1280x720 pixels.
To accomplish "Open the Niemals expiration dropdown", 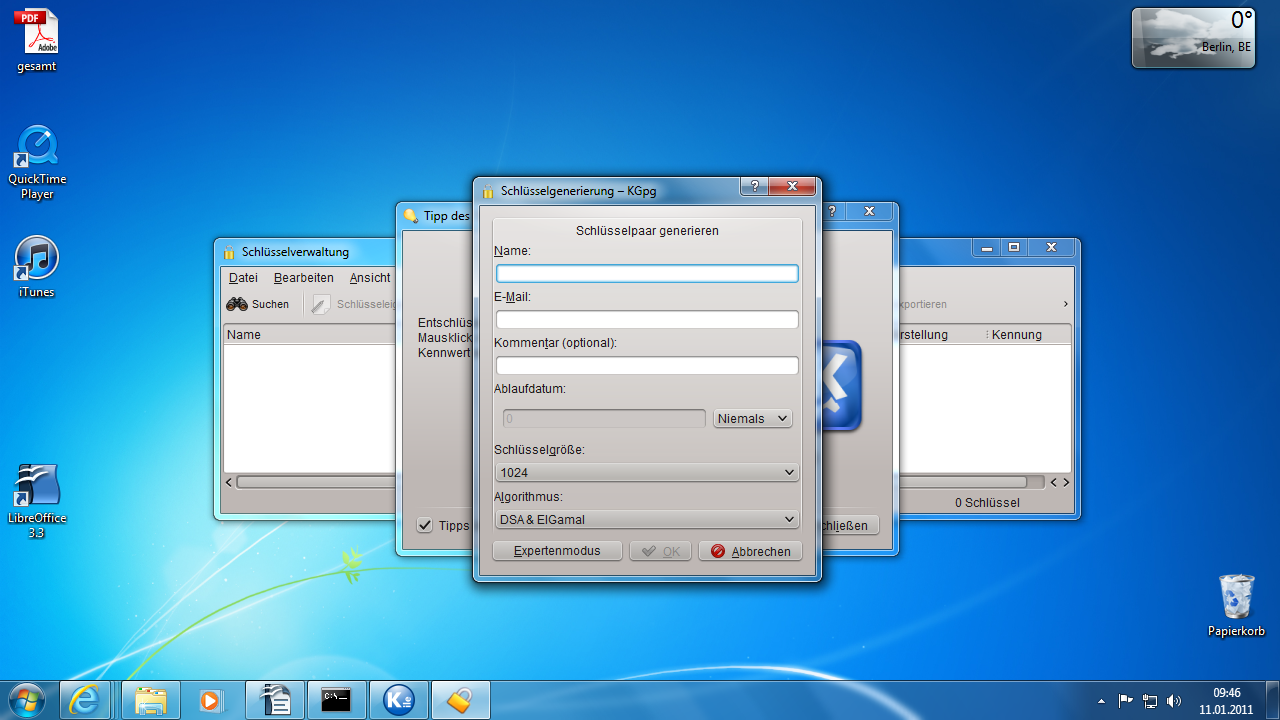I will pyautogui.click(x=752, y=418).
